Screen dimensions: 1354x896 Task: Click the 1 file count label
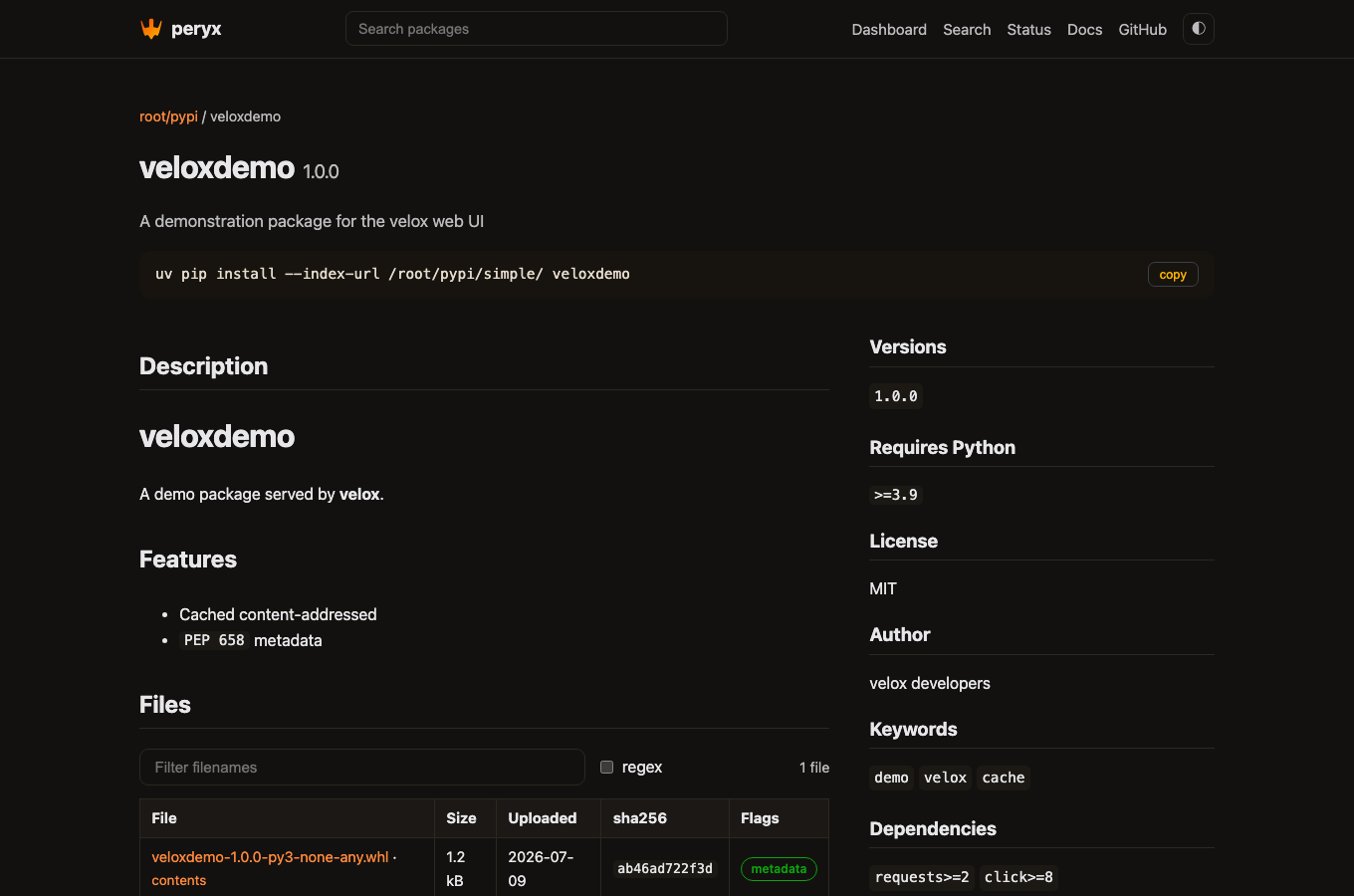pos(814,768)
